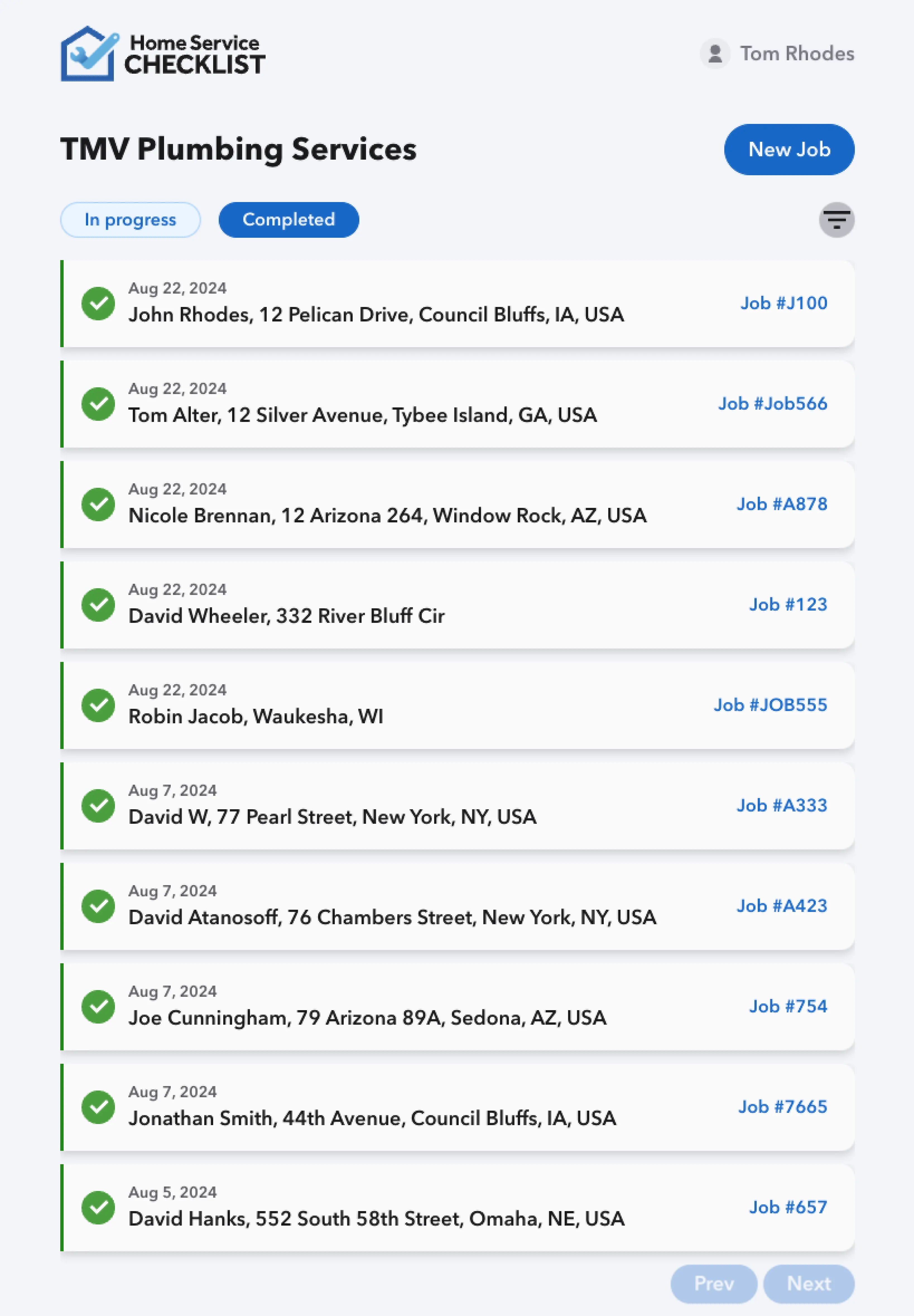
Task: Select the Completed tab
Action: 289,220
